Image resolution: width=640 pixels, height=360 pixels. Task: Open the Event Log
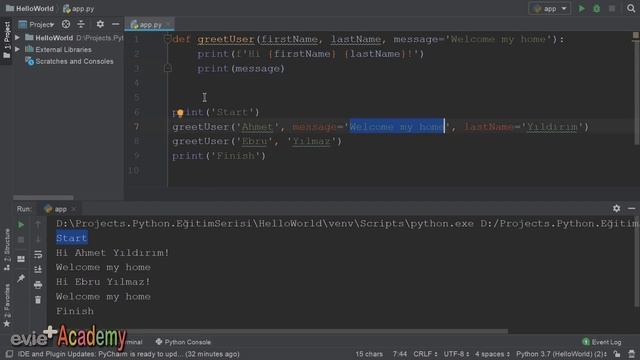[x=602, y=342]
